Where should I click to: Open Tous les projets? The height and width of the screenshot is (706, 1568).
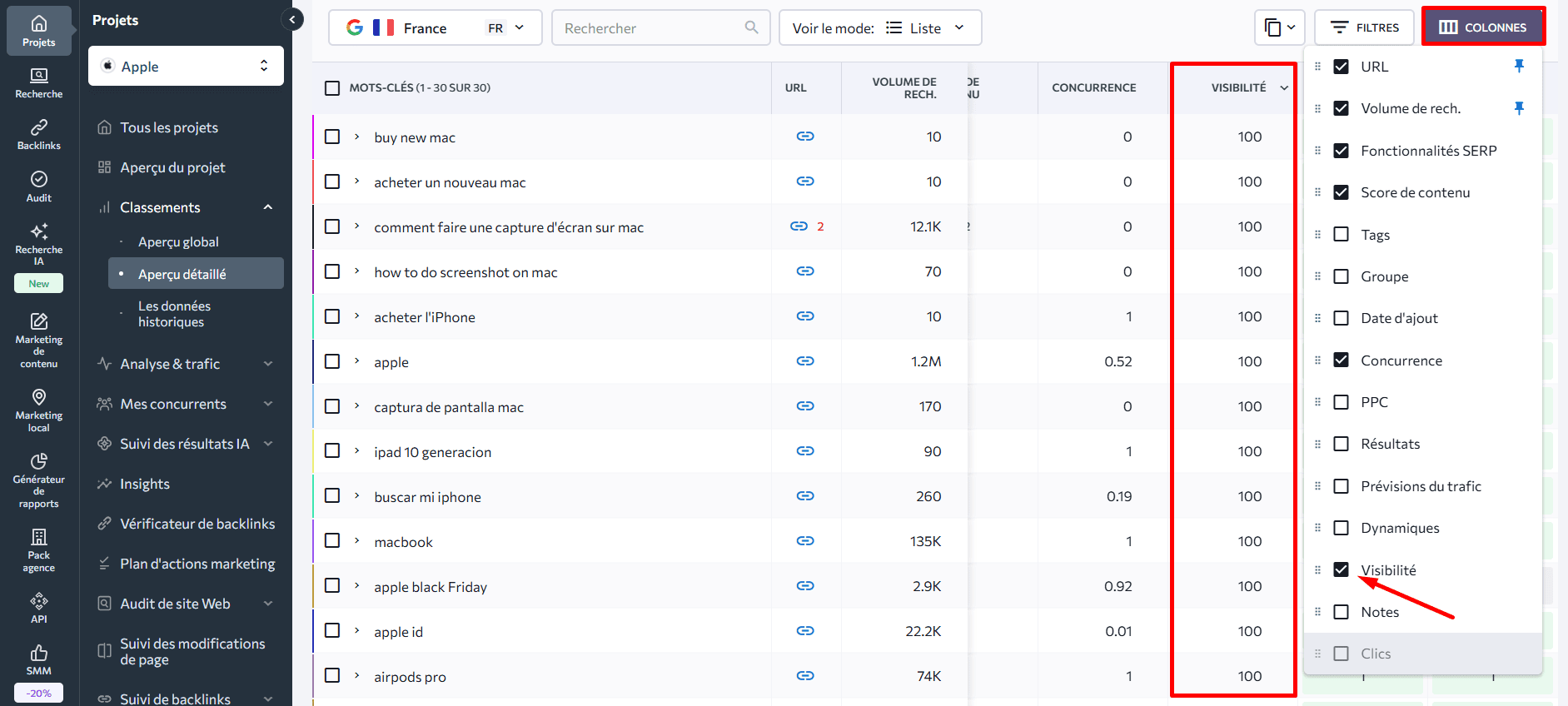coord(169,127)
